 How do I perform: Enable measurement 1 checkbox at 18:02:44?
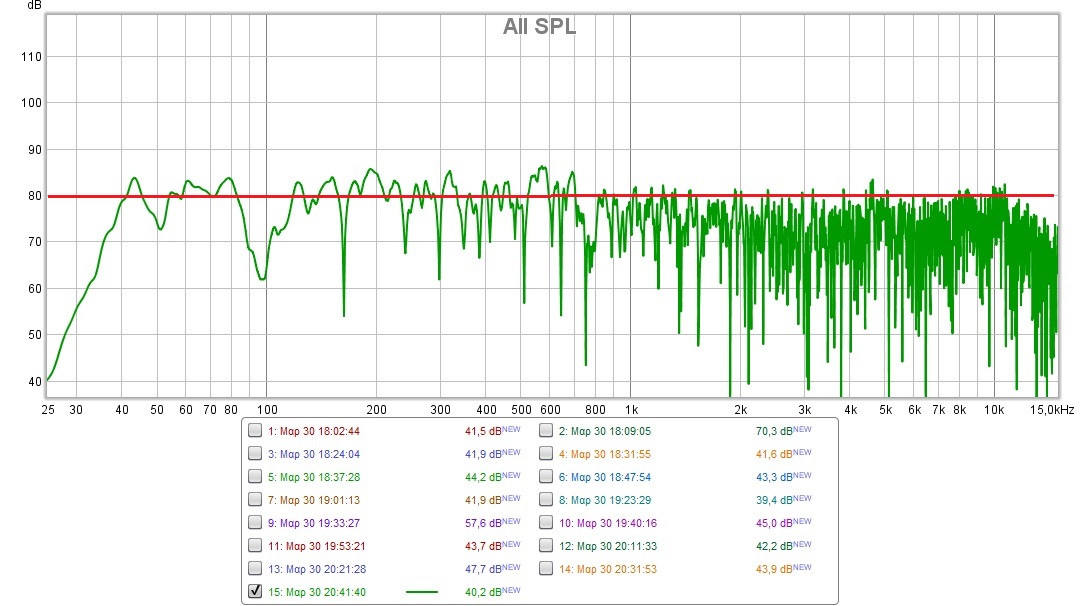(255, 431)
